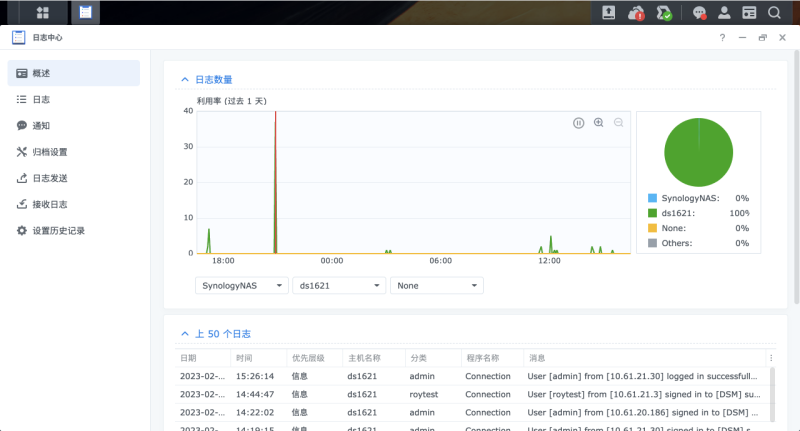The width and height of the screenshot is (800, 431).
Task: Click the green ds1621 legend swatch
Action: click(652, 213)
